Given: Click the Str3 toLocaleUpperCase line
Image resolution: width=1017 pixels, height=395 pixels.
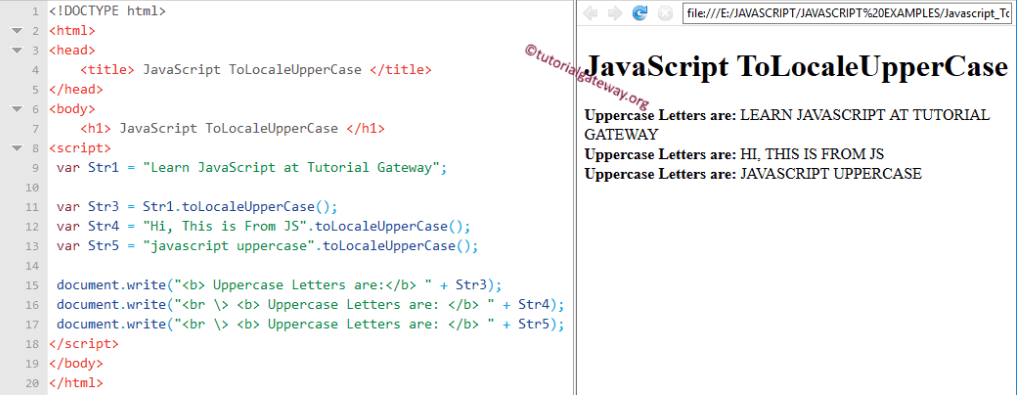Looking at the screenshot, I should 197,207.
